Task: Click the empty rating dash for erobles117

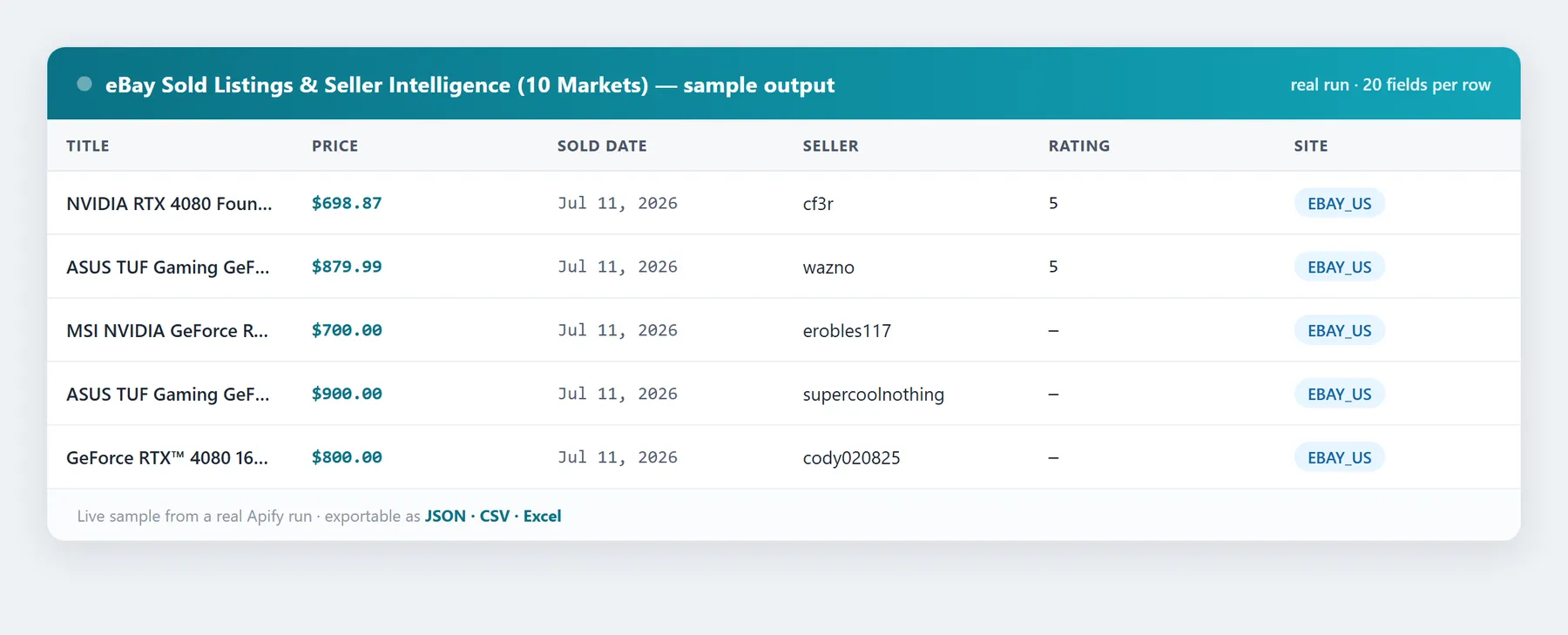Action: click(x=1053, y=330)
